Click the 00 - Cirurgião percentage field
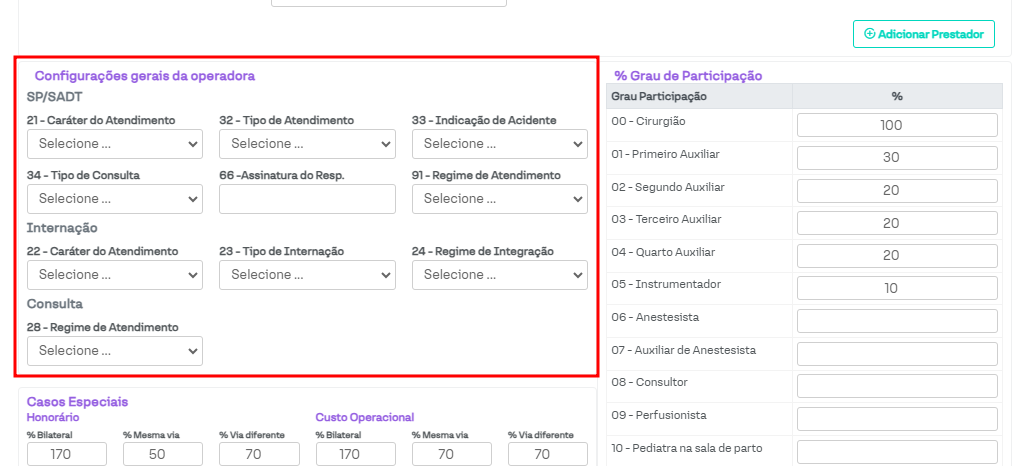The height and width of the screenshot is (466, 1022). click(x=897, y=125)
